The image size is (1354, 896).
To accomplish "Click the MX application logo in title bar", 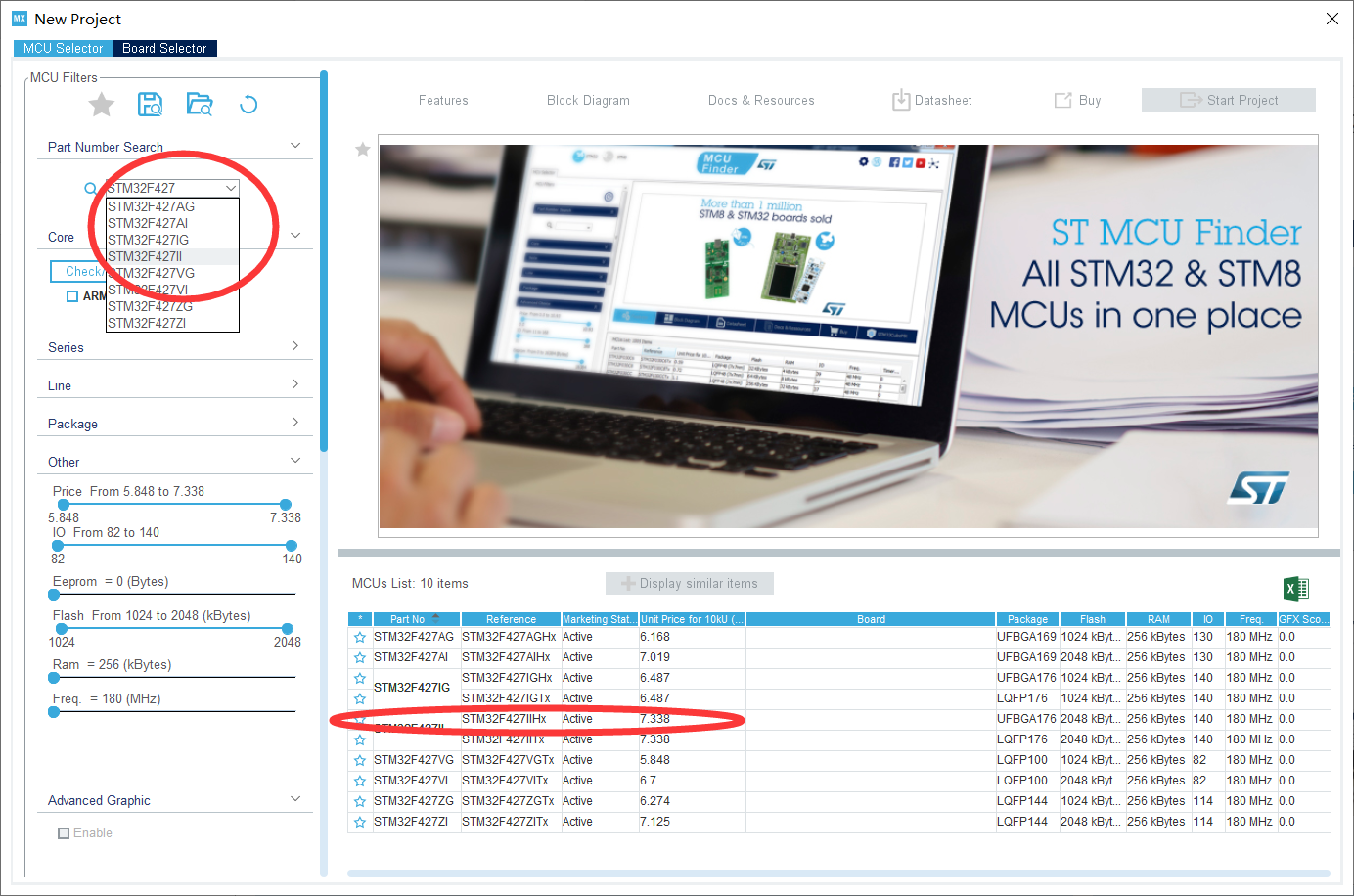I will click(20, 19).
